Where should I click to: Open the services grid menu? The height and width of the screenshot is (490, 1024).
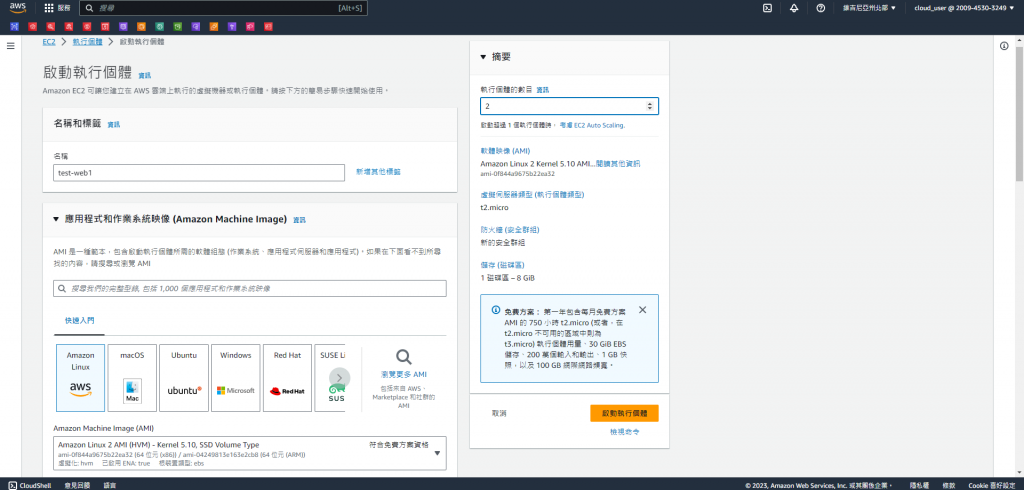coord(49,8)
